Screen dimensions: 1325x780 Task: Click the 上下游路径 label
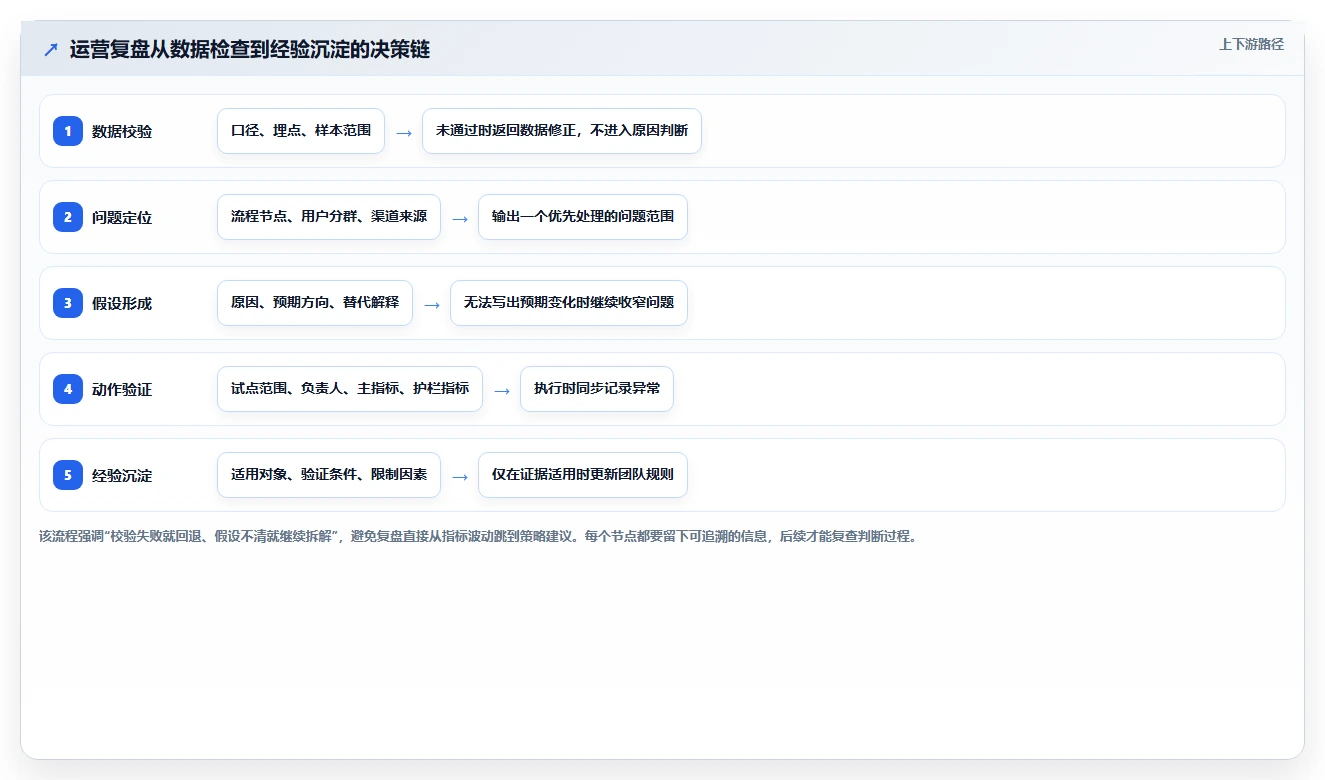(x=1251, y=44)
